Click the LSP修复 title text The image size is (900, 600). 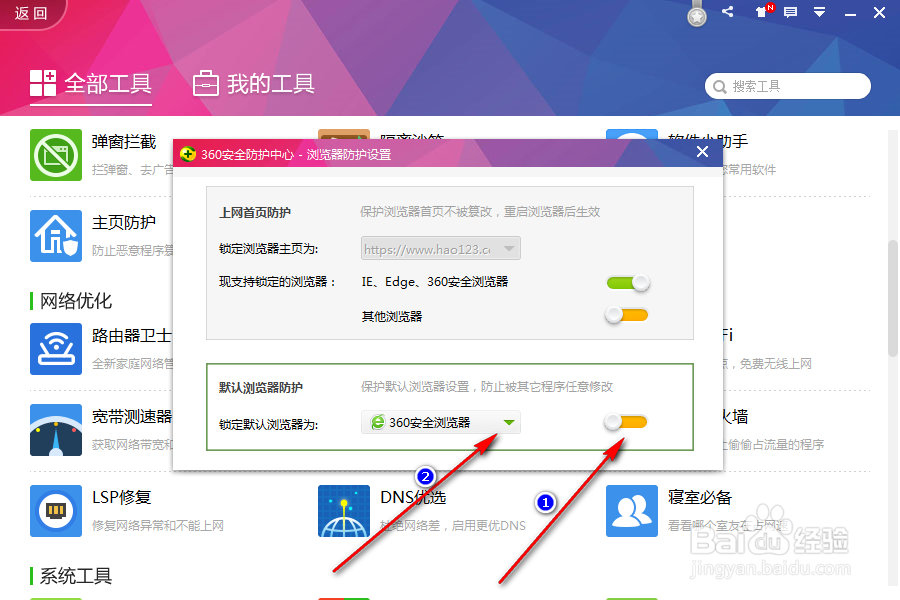[122, 497]
